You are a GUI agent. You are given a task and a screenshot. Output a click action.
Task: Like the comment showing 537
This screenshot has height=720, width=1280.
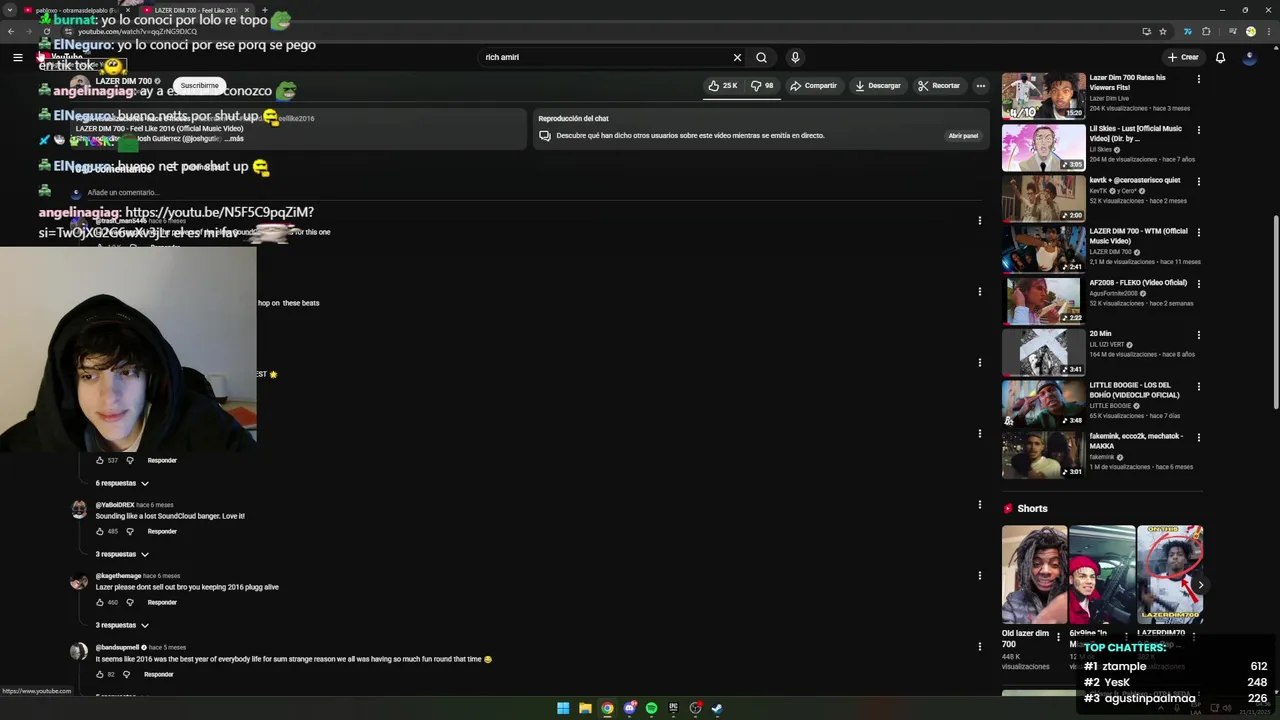pyautogui.click(x=100, y=460)
